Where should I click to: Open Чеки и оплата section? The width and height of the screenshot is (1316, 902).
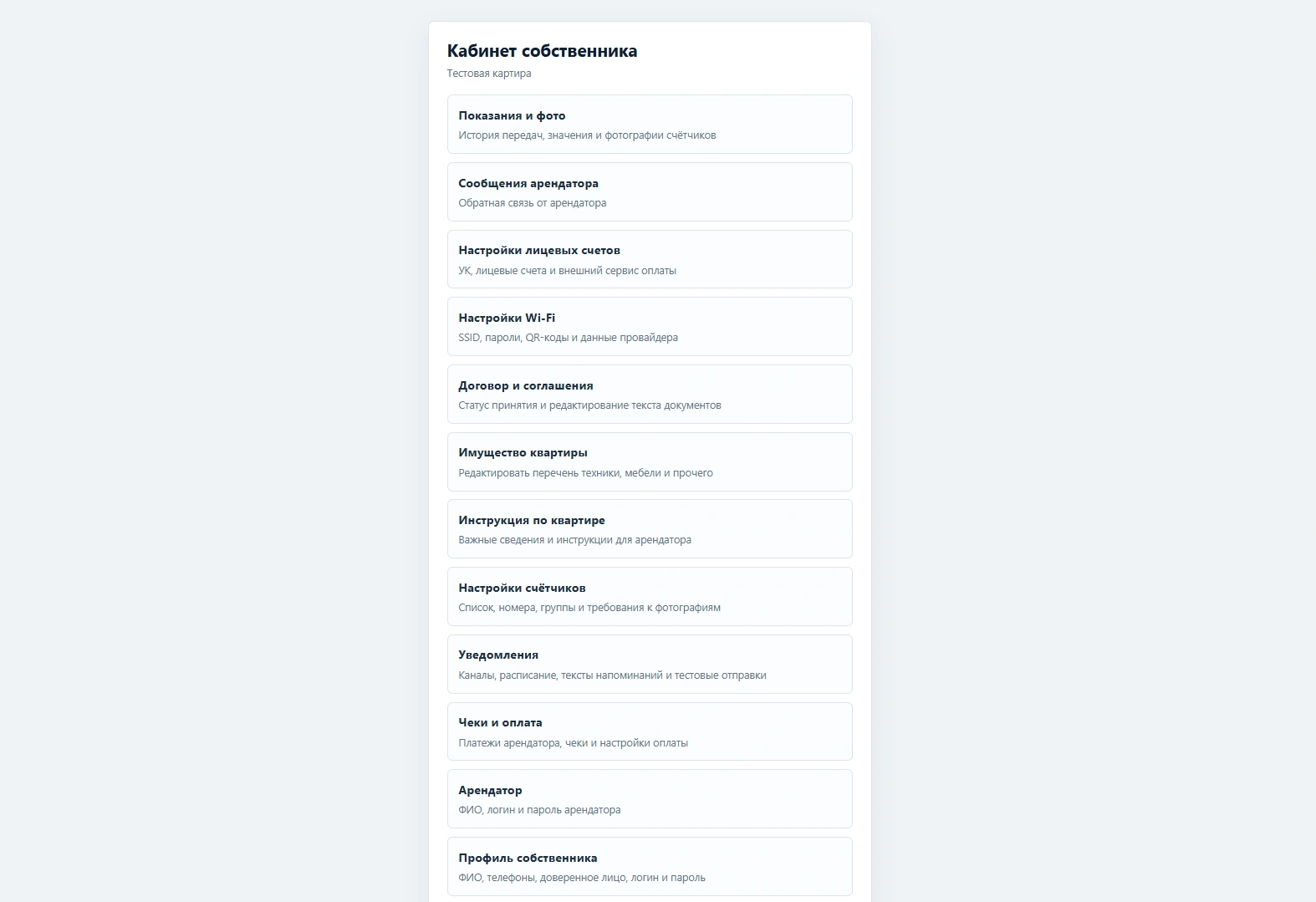[650, 731]
